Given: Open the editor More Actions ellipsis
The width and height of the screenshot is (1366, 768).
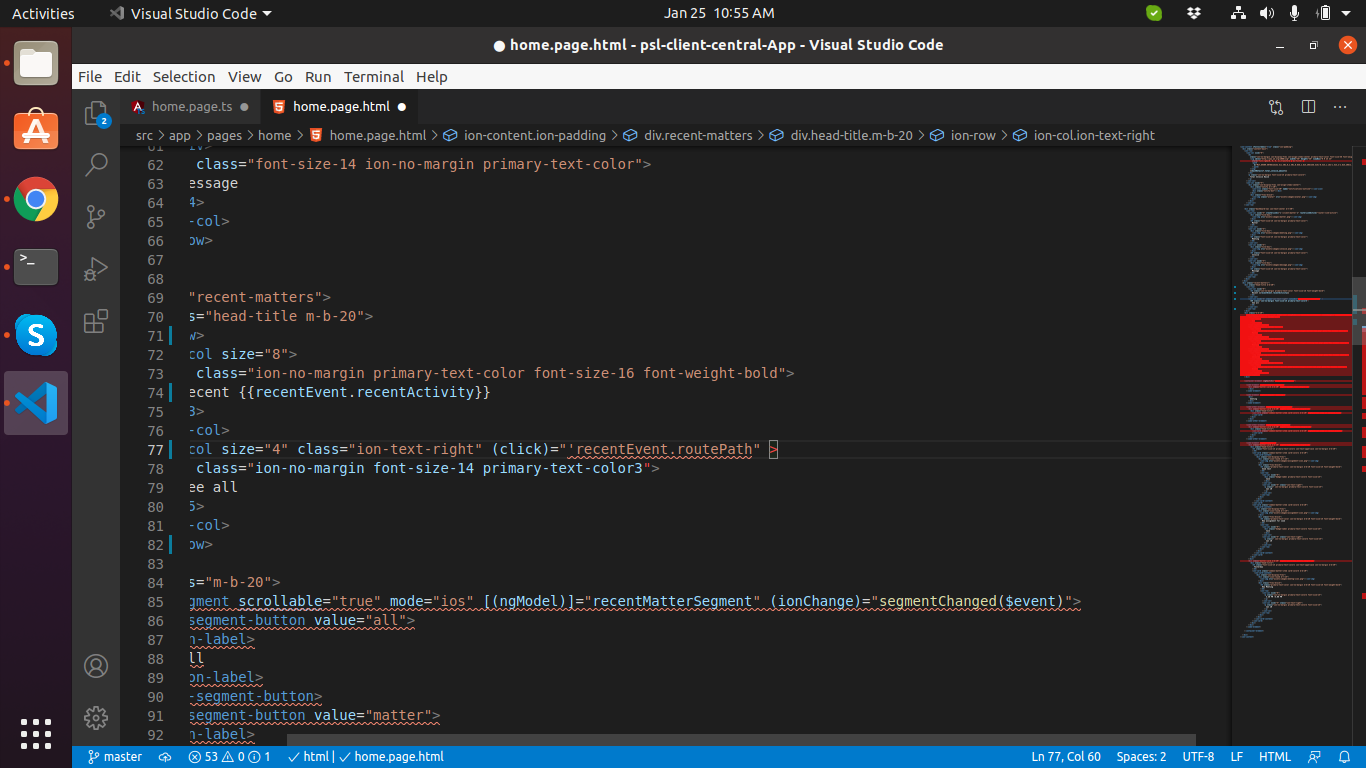Looking at the screenshot, I should [1340, 107].
